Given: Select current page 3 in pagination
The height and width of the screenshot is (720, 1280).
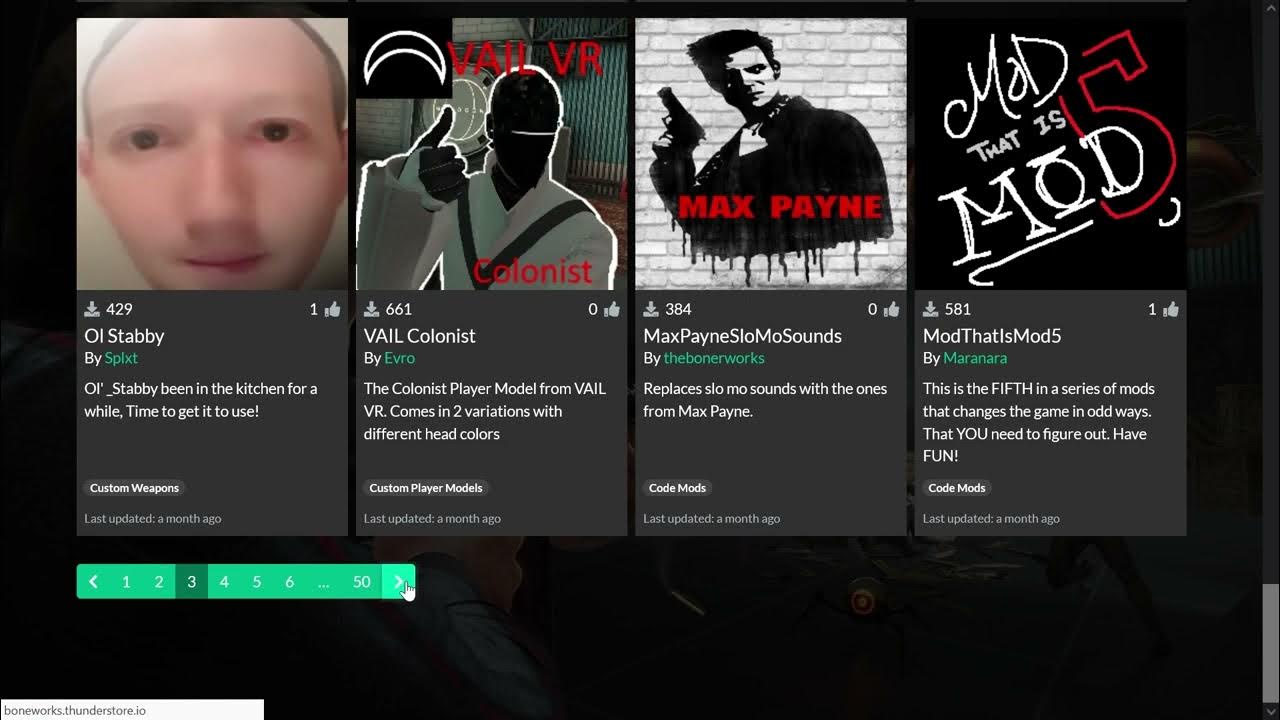Looking at the screenshot, I should coord(191,582).
